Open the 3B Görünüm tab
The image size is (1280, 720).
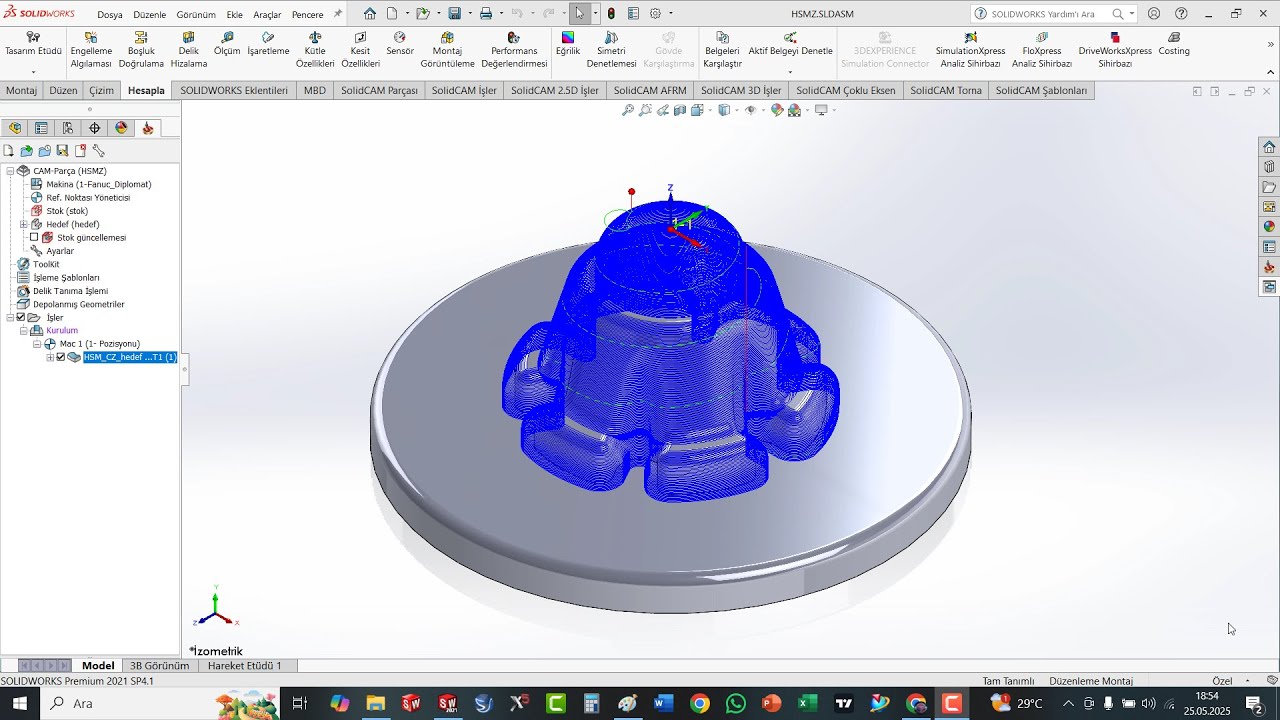(159, 665)
